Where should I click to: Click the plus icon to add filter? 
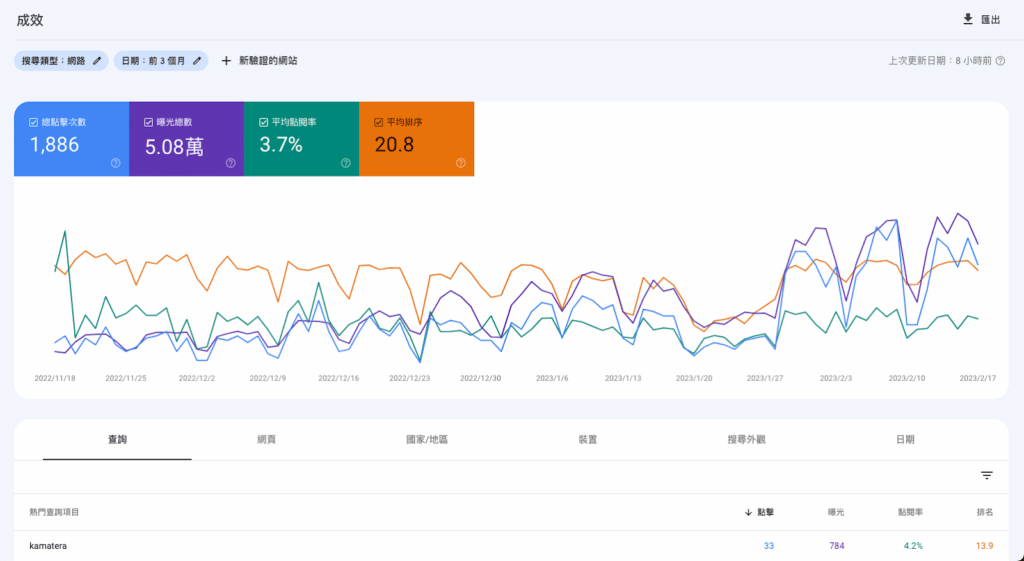pyautogui.click(x=226, y=61)
